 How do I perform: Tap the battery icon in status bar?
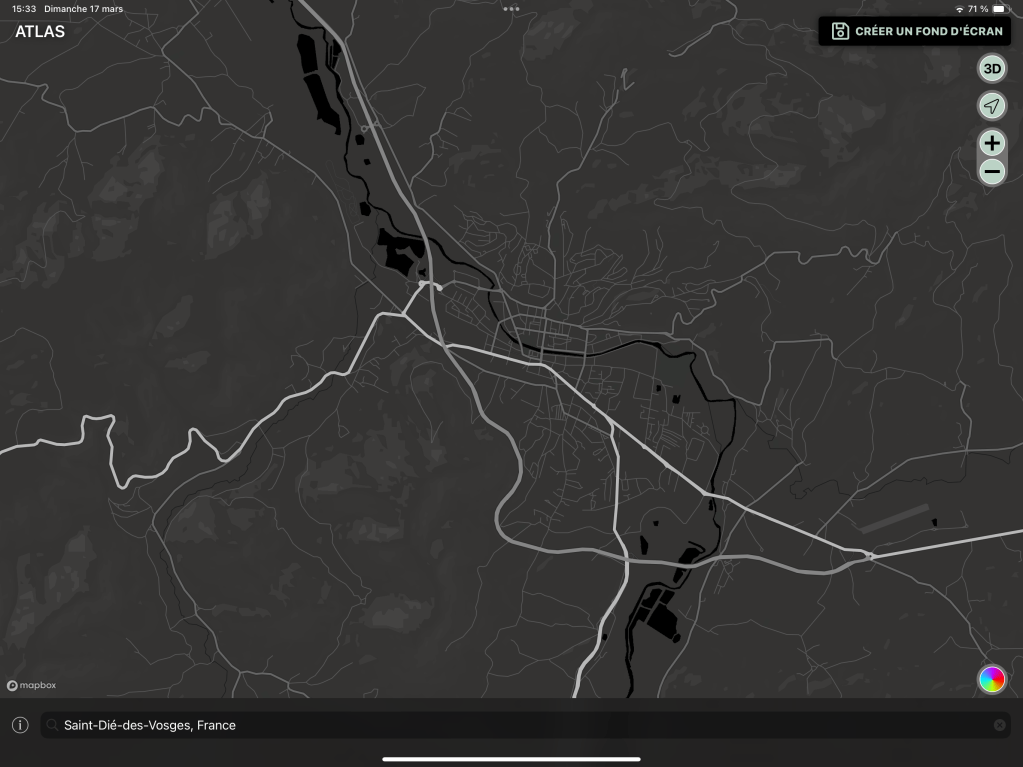click(x=999, y=9)
